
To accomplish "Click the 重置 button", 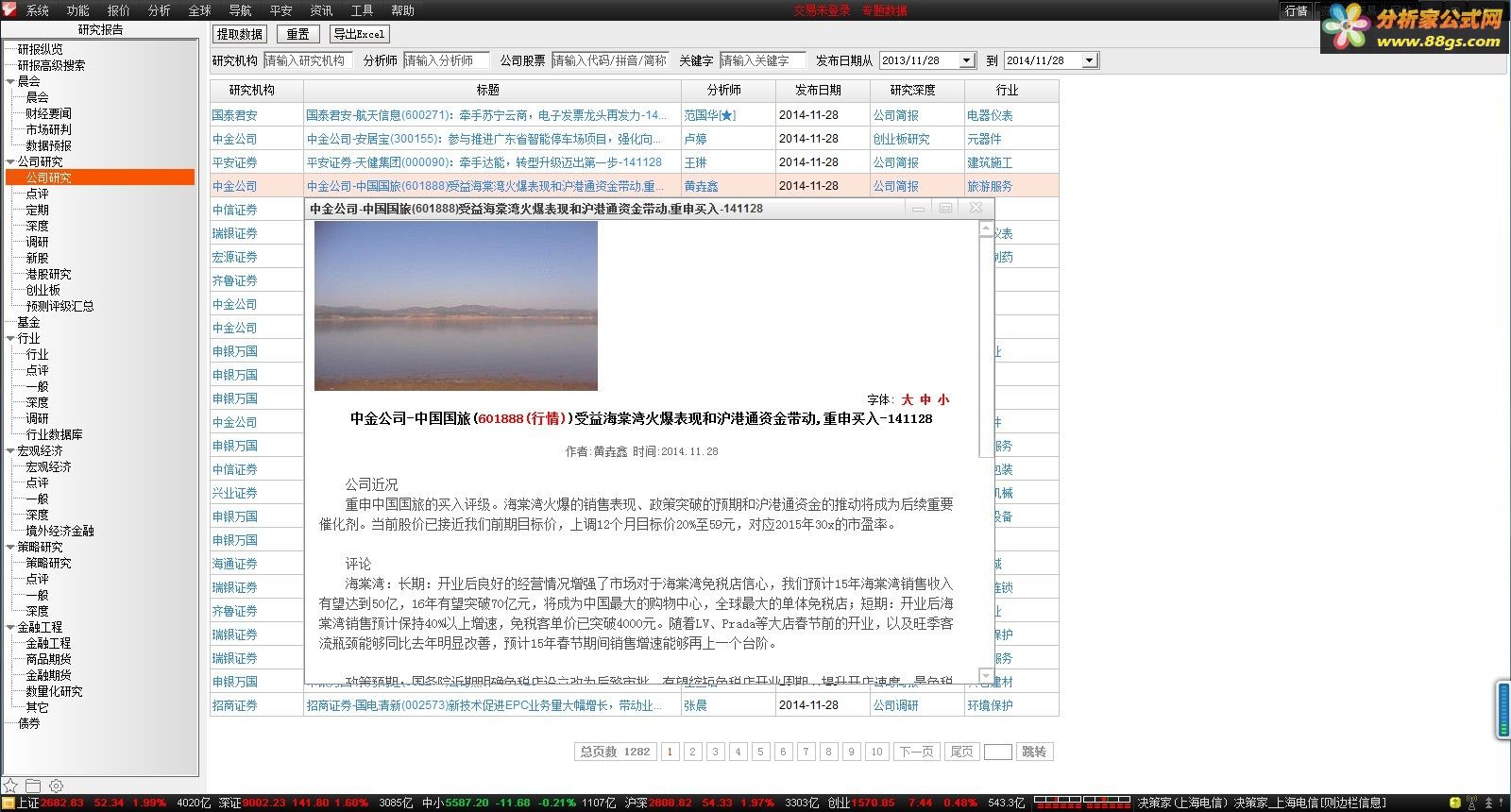I will [298, 34].
